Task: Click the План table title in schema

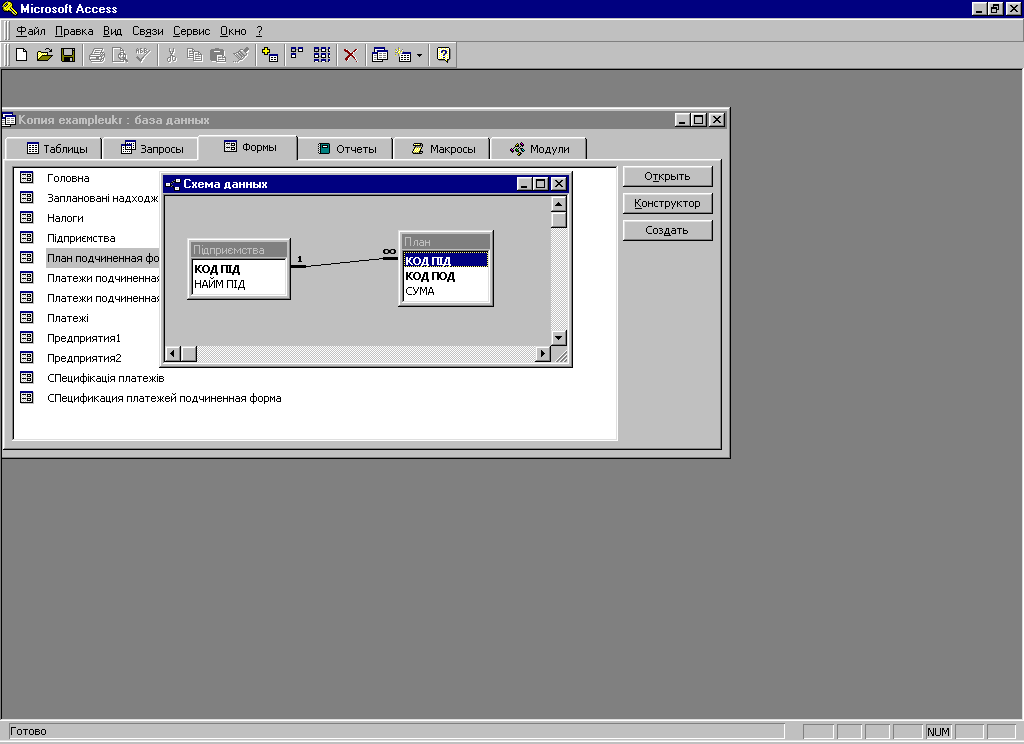Action: pos(445,242)
